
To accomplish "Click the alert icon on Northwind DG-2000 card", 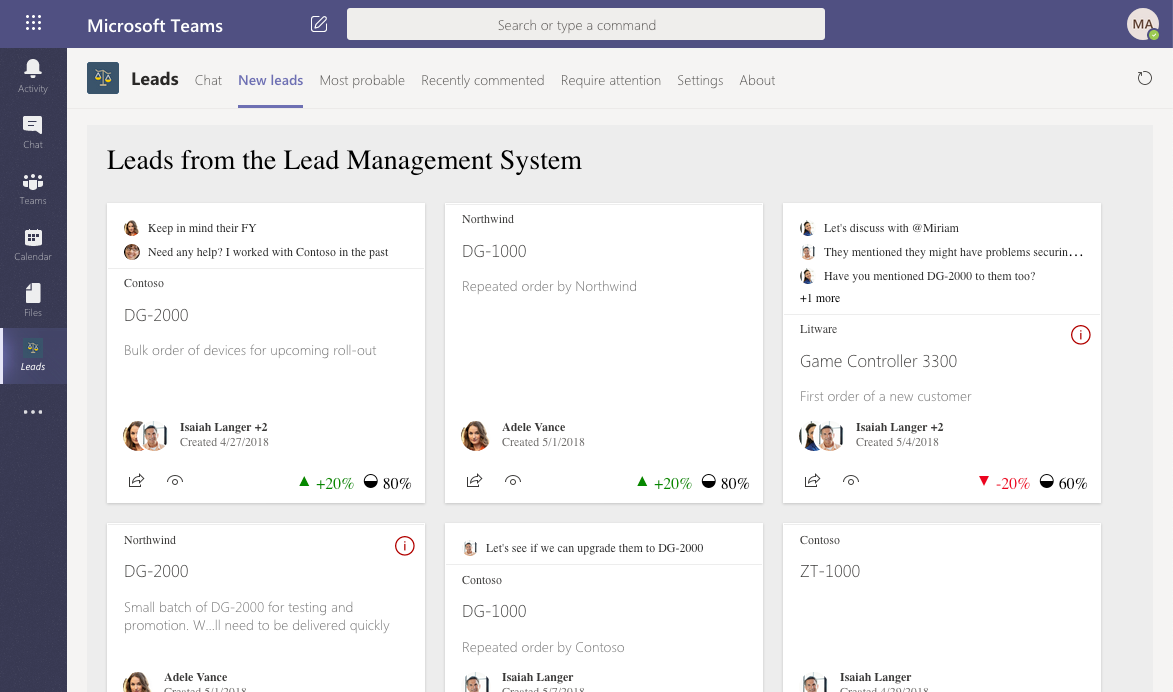I will click(405, 546).
